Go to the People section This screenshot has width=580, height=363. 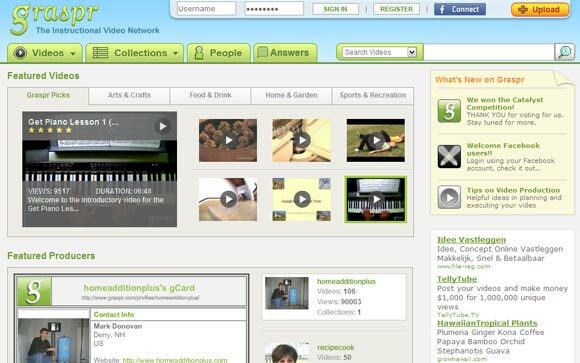coord(219,53)
